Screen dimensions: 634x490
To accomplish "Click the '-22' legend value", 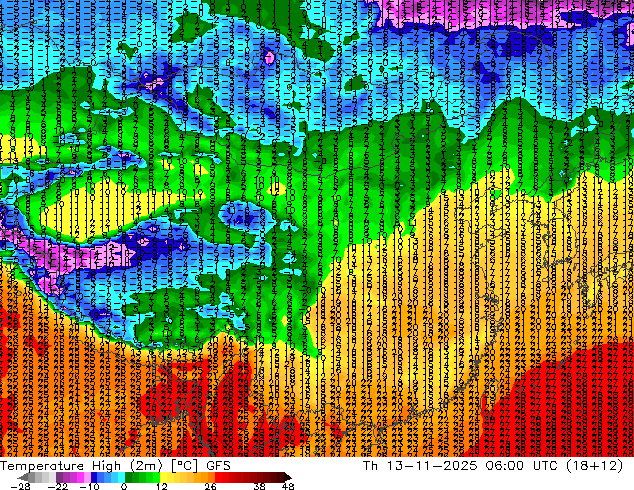I will pos(58,486).
